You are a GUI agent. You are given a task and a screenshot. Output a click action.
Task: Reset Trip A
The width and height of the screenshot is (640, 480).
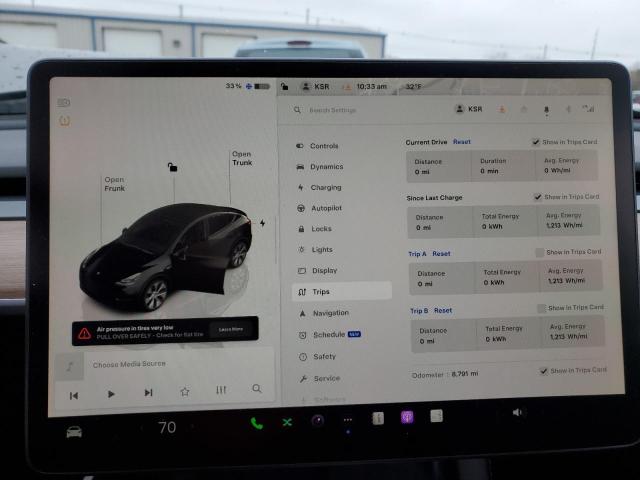441,253
